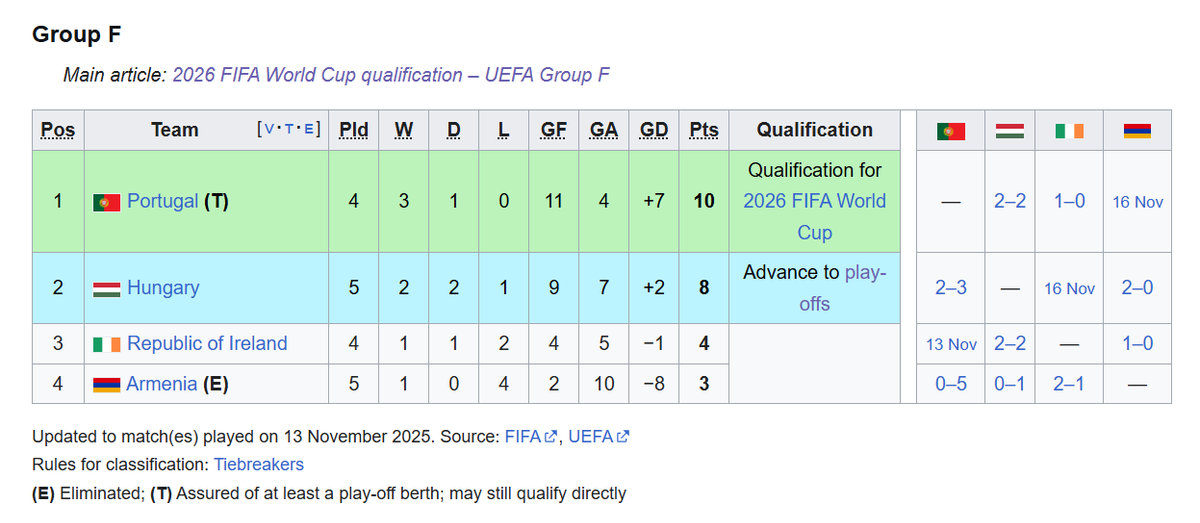1200x523 pixels.
Task: Open the Tiebreakers rules link
Action: tap(258, 464)
